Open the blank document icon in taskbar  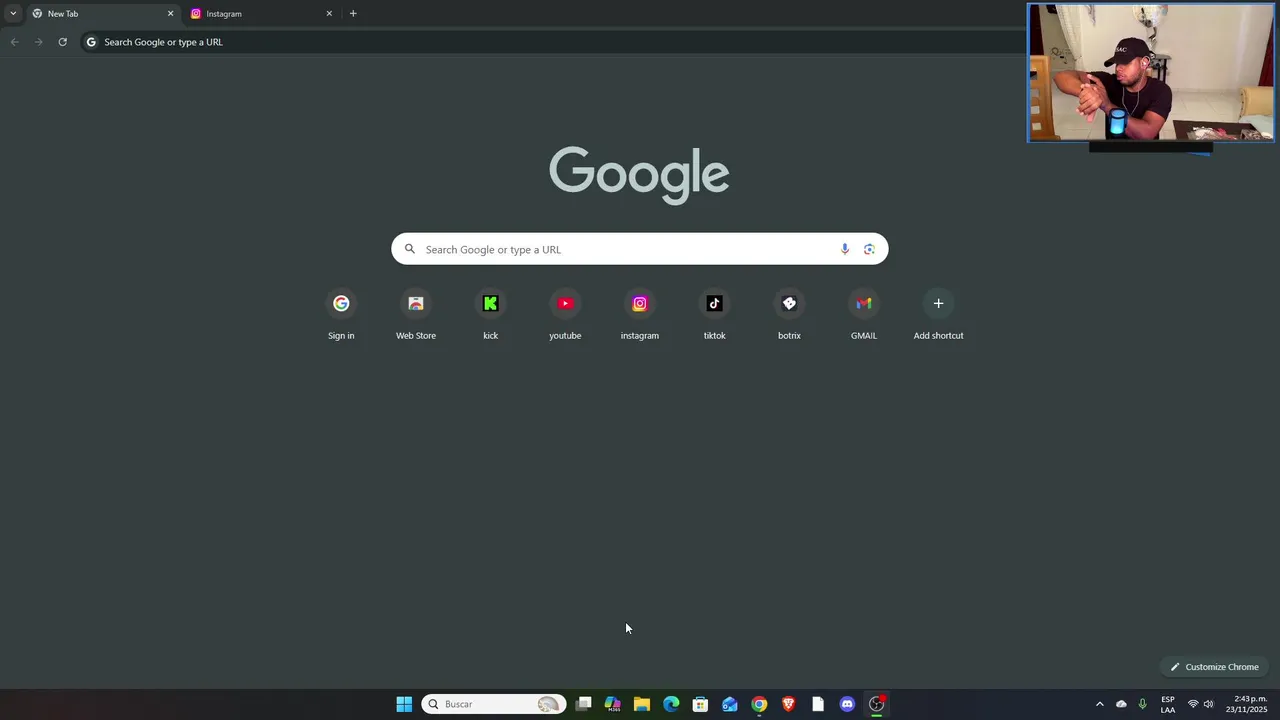click(818, 704)
